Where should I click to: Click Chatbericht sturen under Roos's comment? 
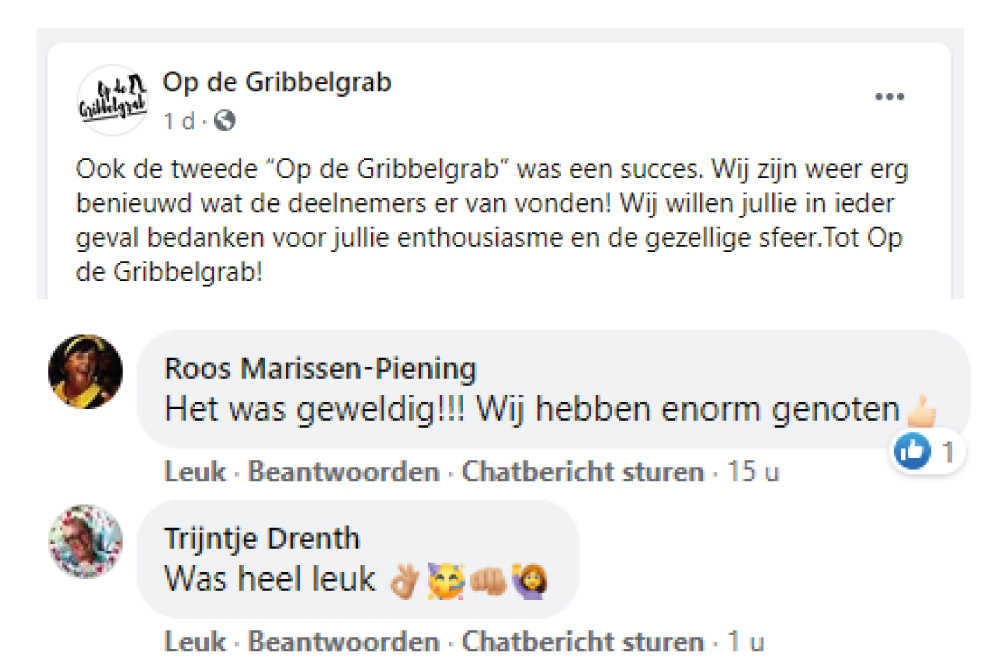(x=582, y=472)
